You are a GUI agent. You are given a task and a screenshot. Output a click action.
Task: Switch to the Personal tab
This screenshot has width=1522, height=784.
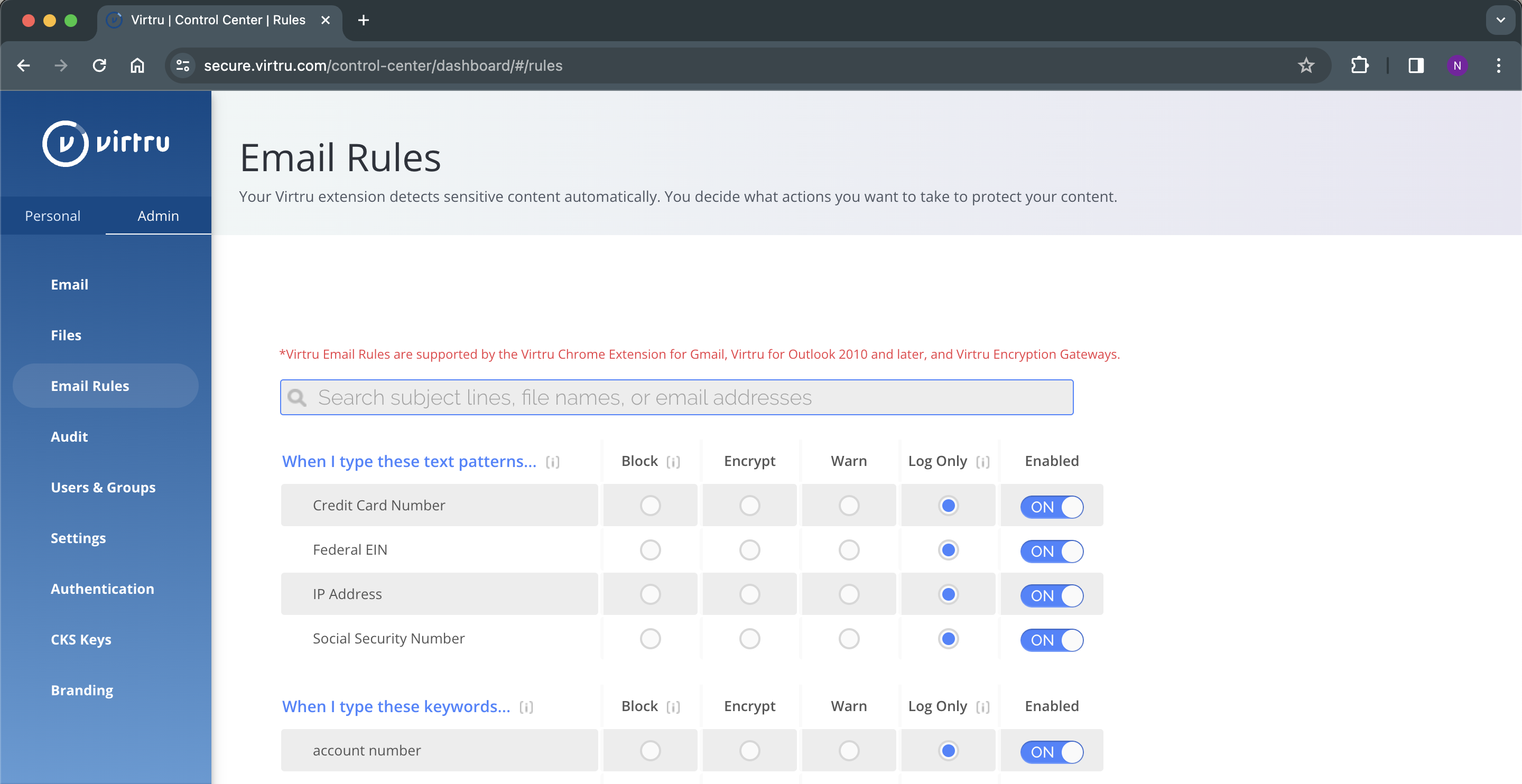pos(53,216)
